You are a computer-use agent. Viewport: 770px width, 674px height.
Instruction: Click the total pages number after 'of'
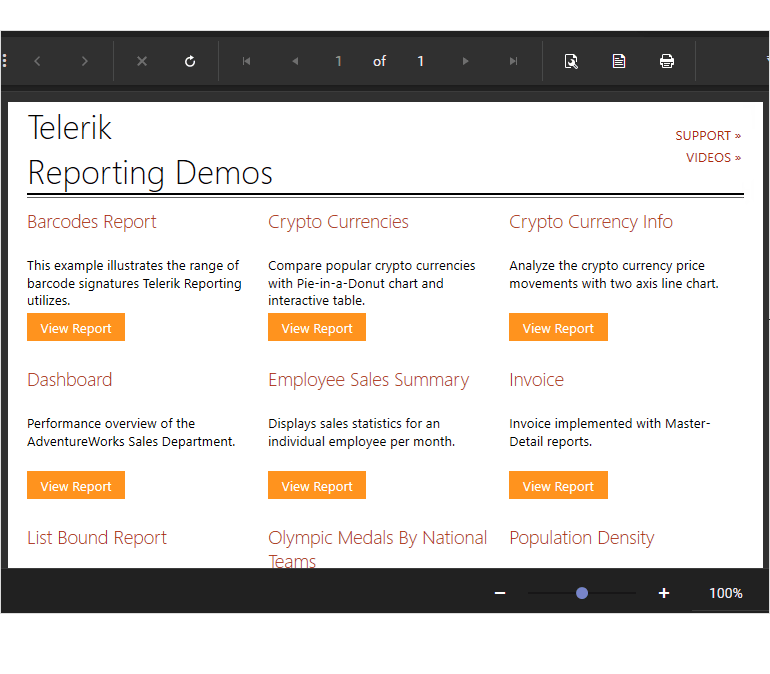420,61
